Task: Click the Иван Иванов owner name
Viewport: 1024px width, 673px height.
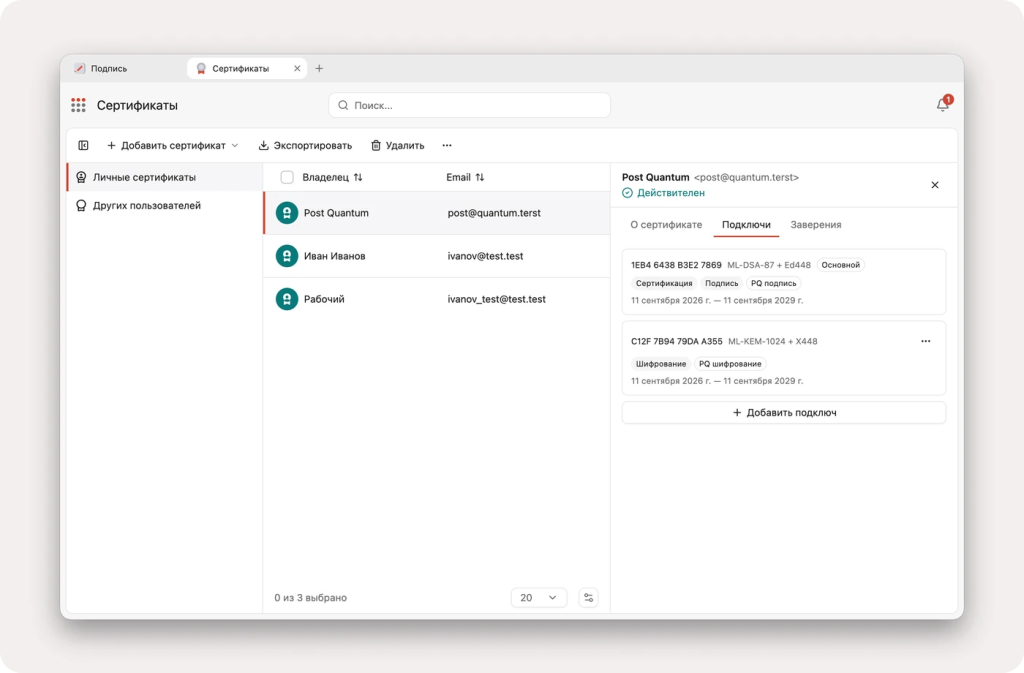Action: [x=334, y=256]
